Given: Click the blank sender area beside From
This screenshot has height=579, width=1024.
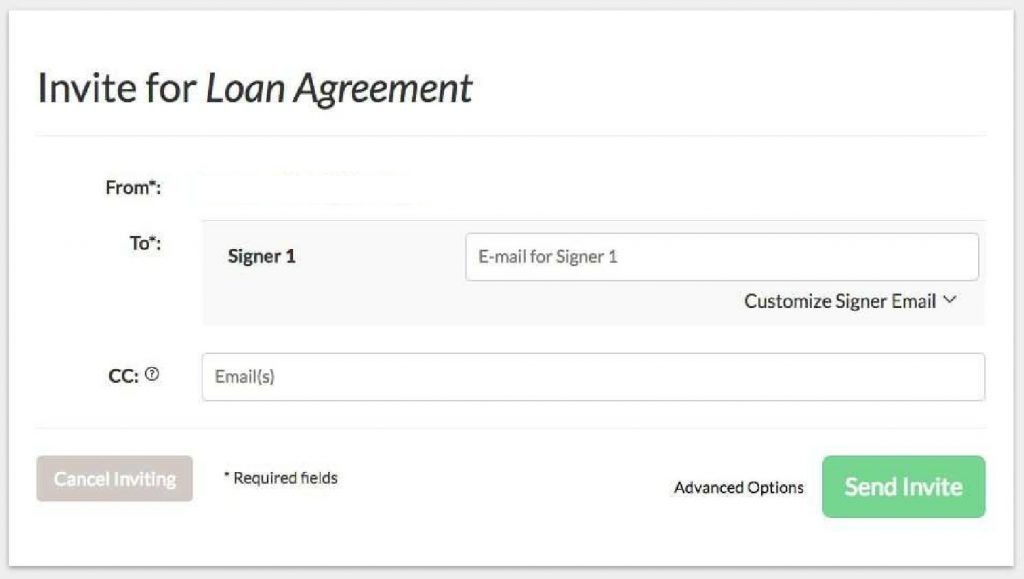Looking at the screenshot, I should coord(310,187).
